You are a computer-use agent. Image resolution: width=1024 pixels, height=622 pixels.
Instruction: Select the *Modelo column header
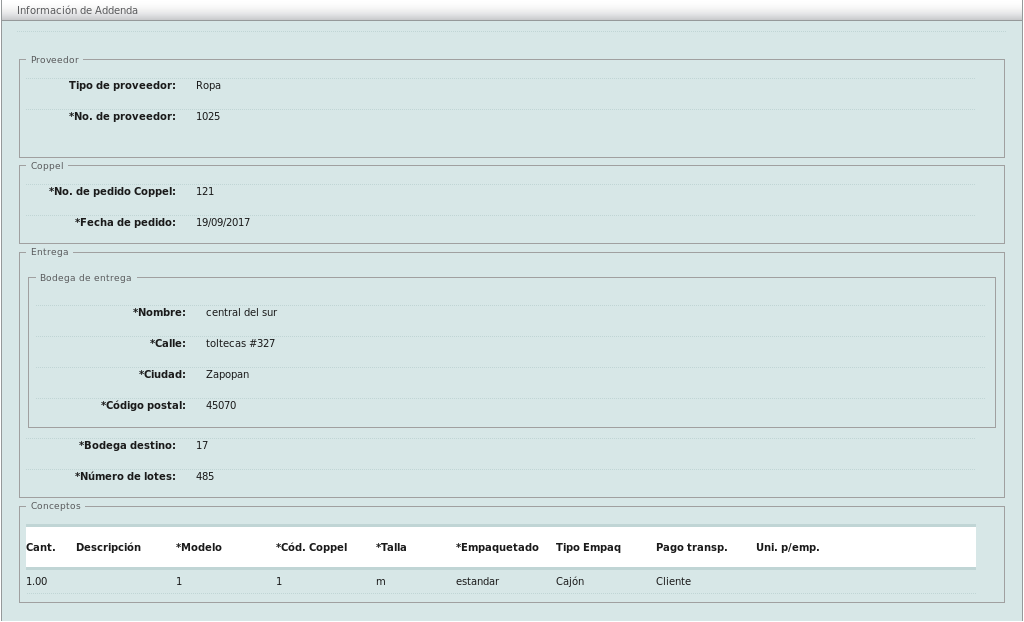tap(199, 548)
